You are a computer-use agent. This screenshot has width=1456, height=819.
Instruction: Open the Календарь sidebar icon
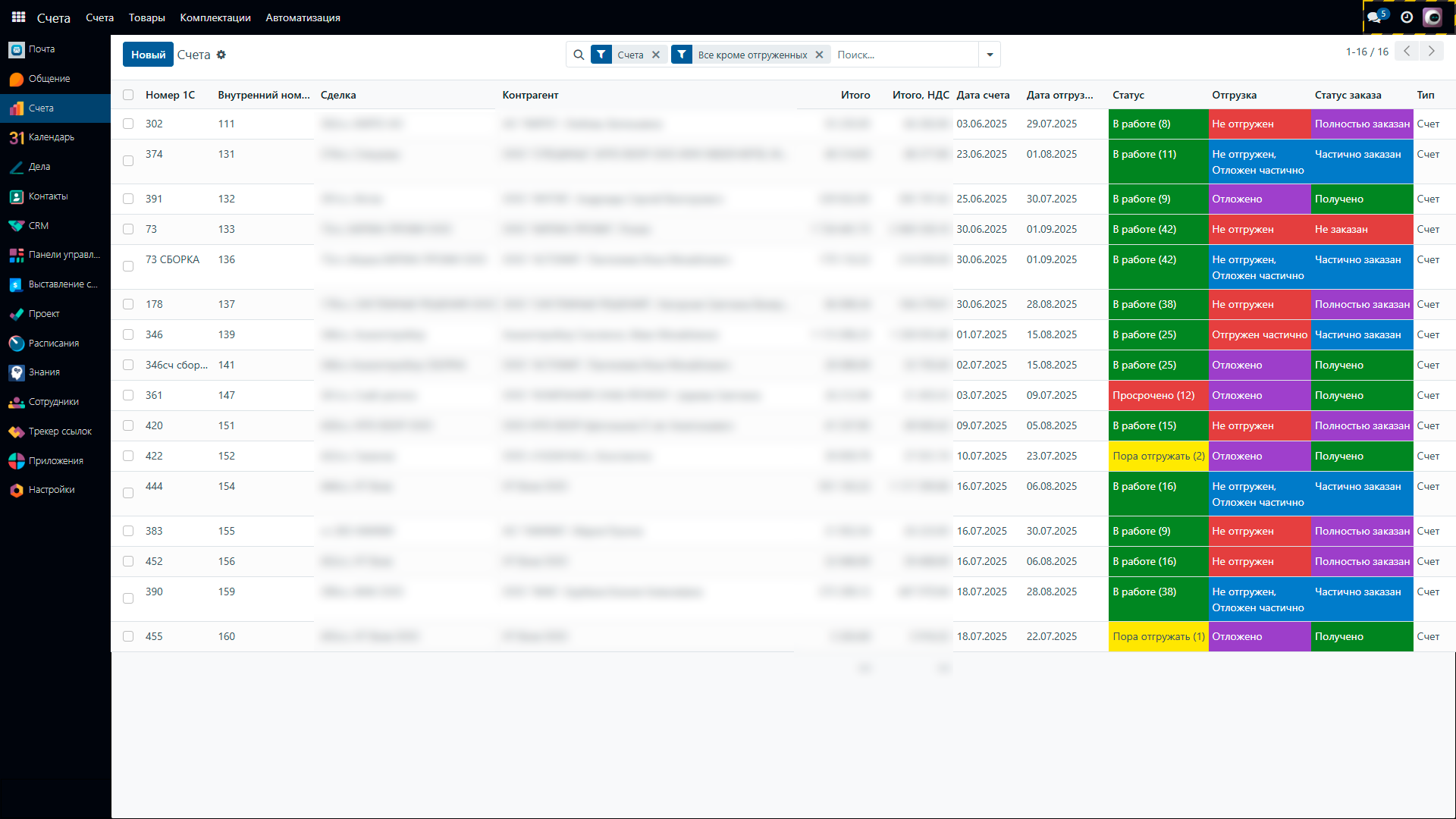[17, 137]
